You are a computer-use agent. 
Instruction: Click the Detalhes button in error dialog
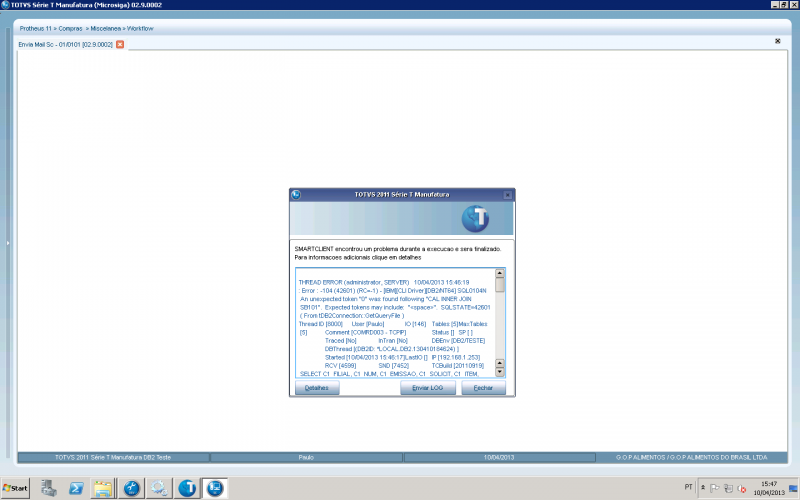317,388
